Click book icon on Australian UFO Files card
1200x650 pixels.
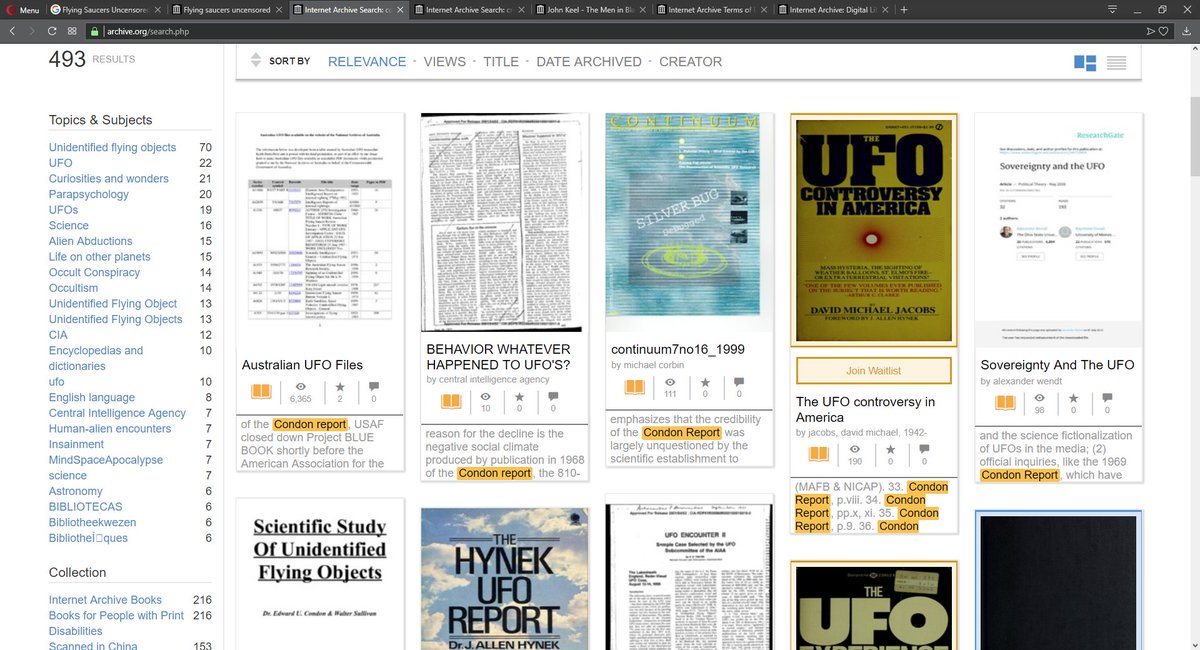tap(260, 390)
